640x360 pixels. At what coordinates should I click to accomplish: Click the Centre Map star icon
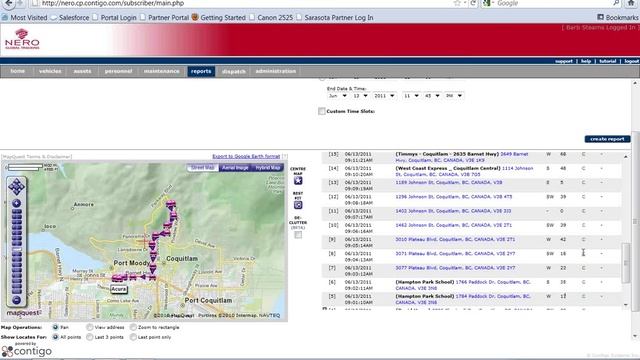tap(298, 180)
